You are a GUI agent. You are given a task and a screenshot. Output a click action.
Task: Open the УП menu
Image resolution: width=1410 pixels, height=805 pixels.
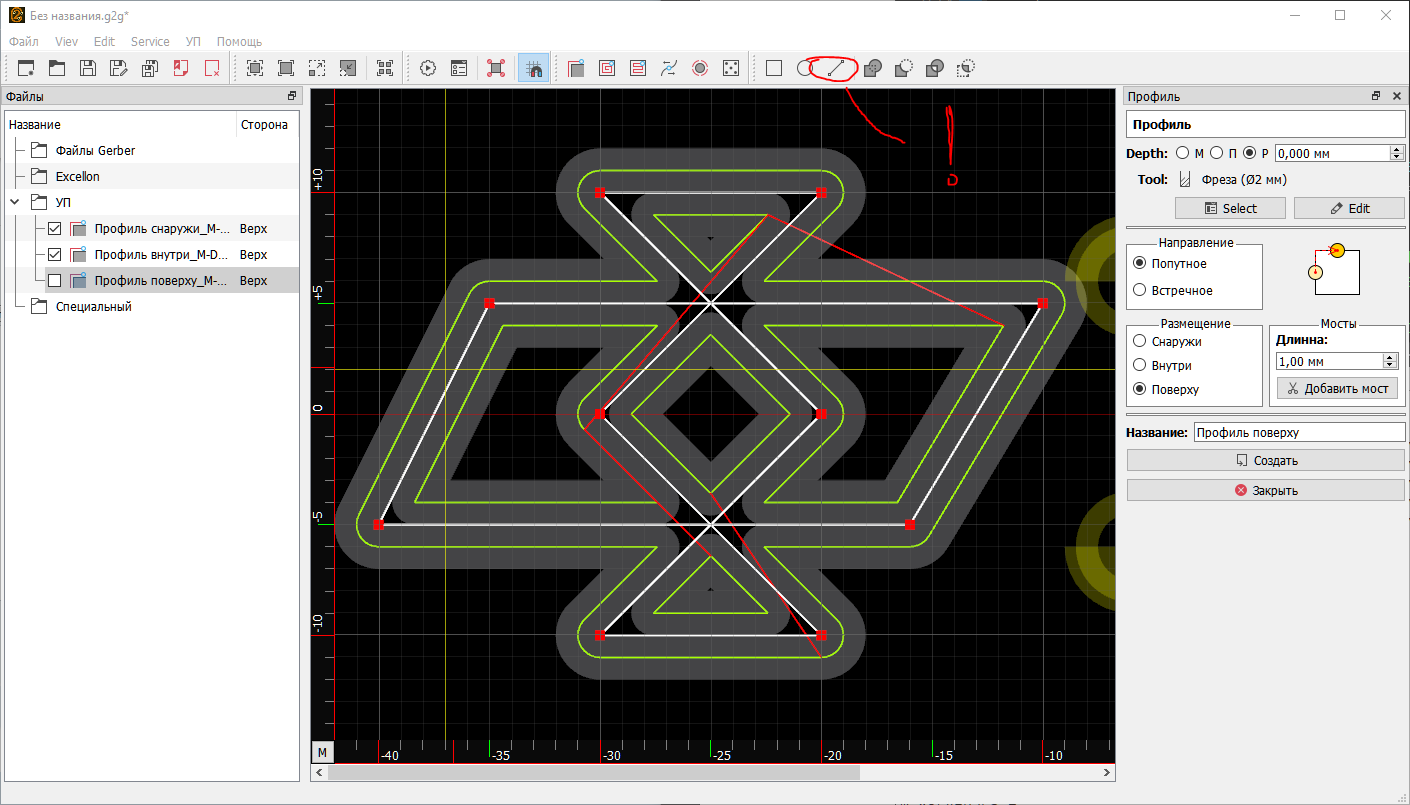[x=193, y=42]
